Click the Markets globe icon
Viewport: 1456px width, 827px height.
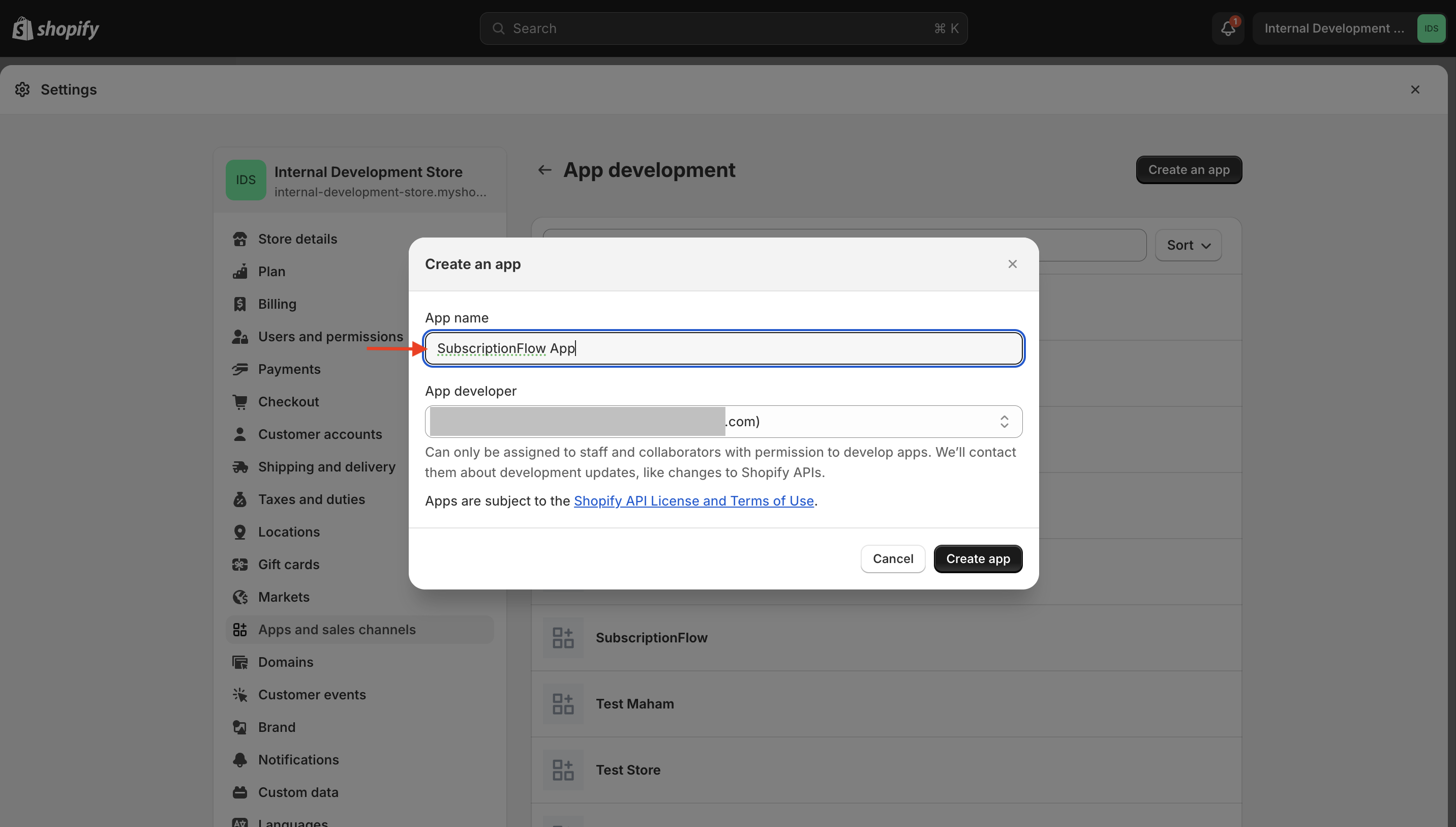click(x=239, y=597)
